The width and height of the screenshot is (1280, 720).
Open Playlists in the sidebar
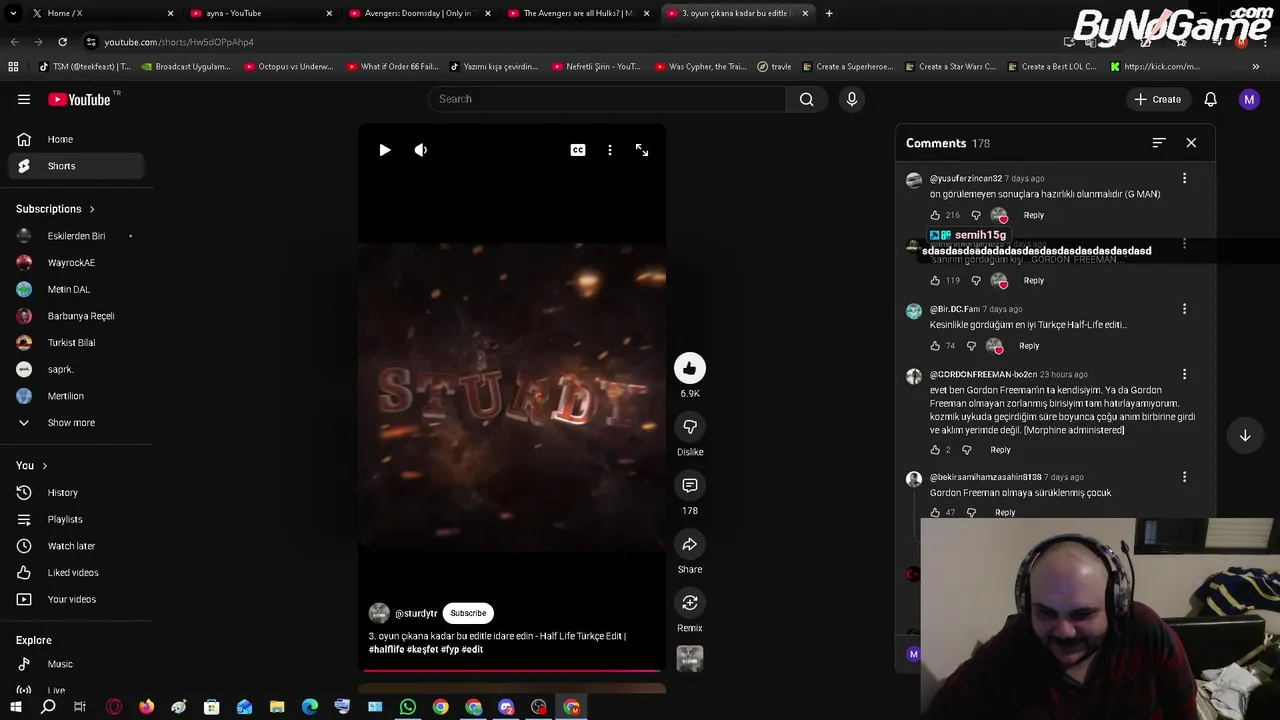(x=76, y=520)
